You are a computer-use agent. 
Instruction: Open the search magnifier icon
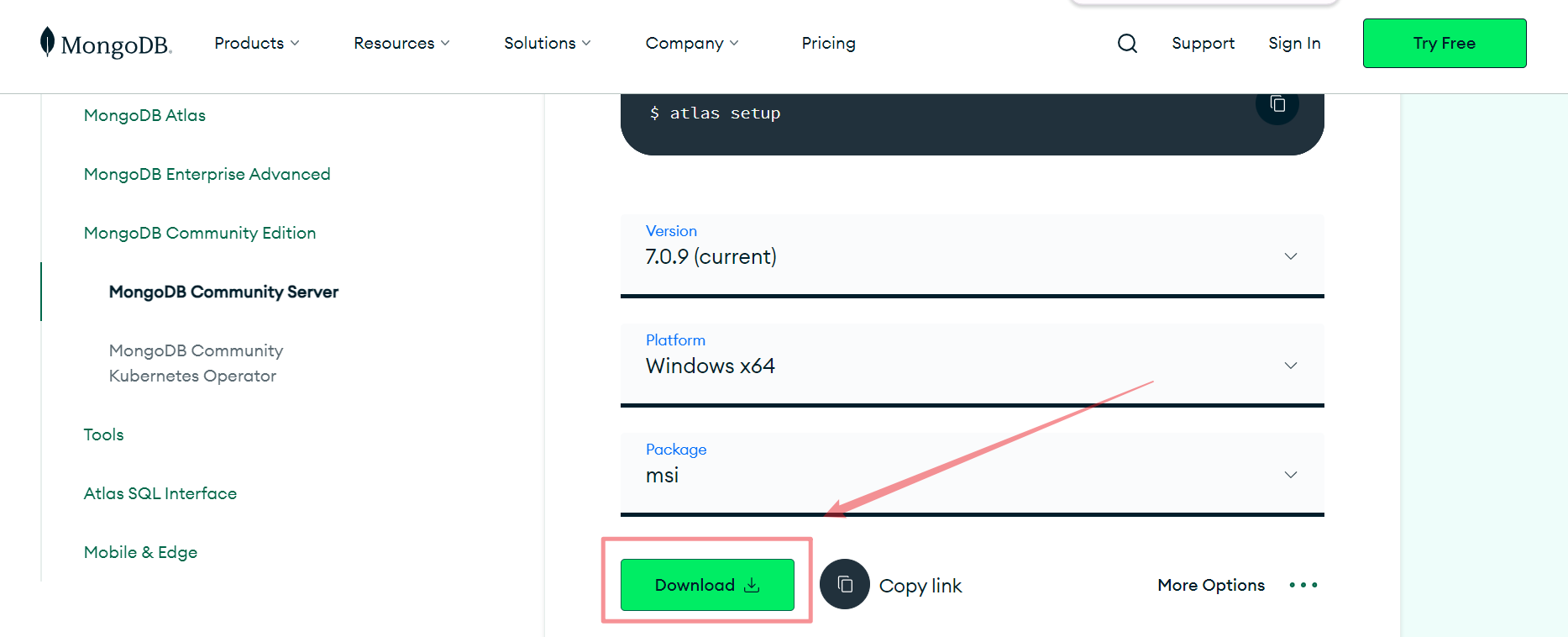[x=1127, y=43]
